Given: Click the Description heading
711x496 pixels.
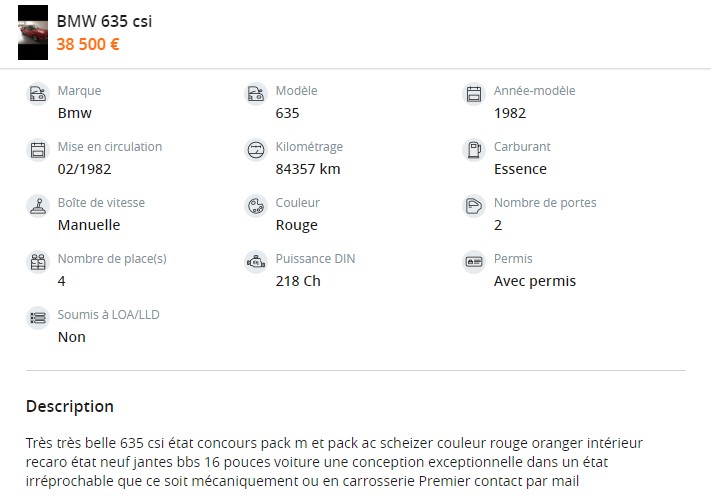Looking at the screenshot, I should pyautogui.click(x=70, y=406).
